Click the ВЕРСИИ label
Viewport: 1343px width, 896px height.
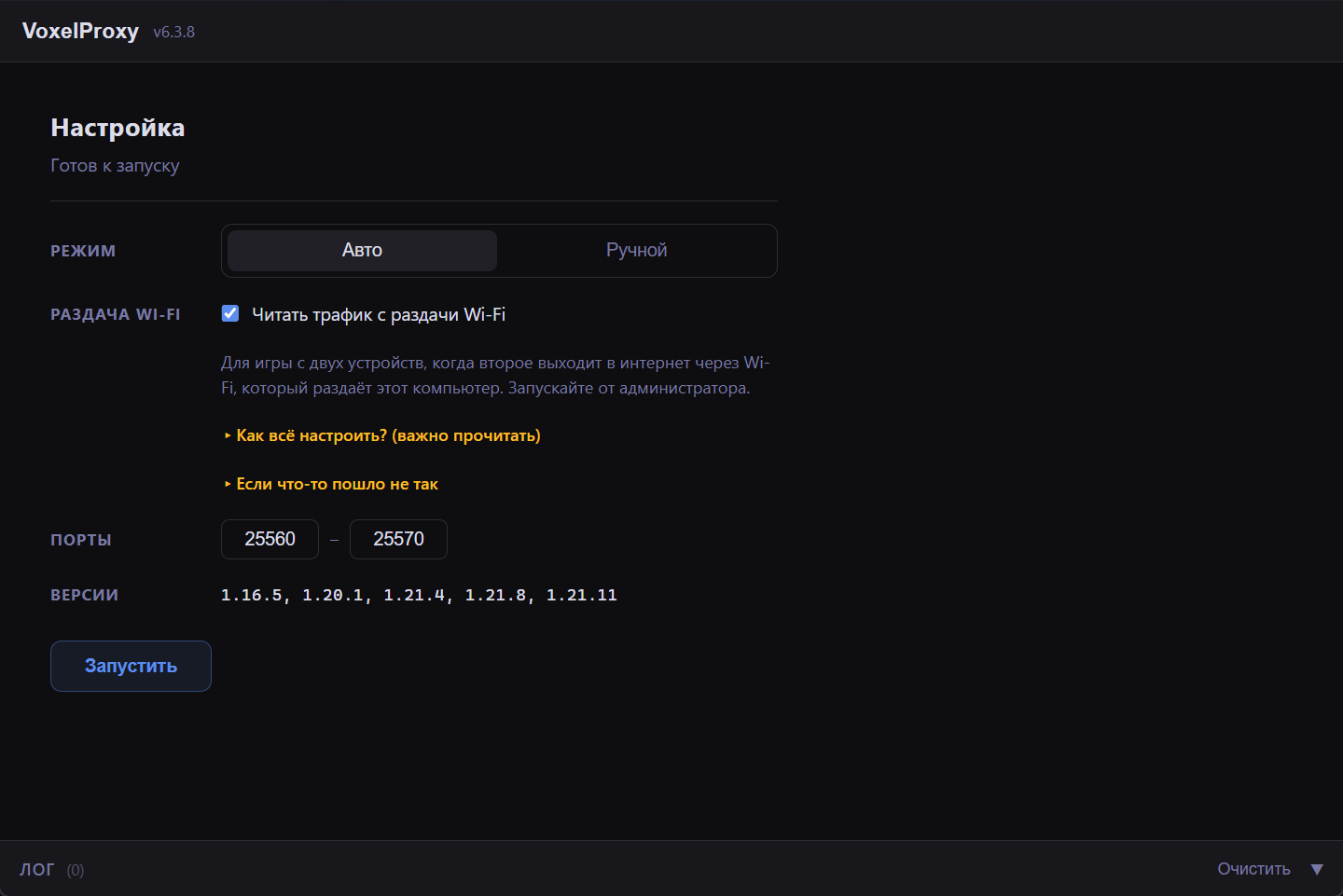84,595
